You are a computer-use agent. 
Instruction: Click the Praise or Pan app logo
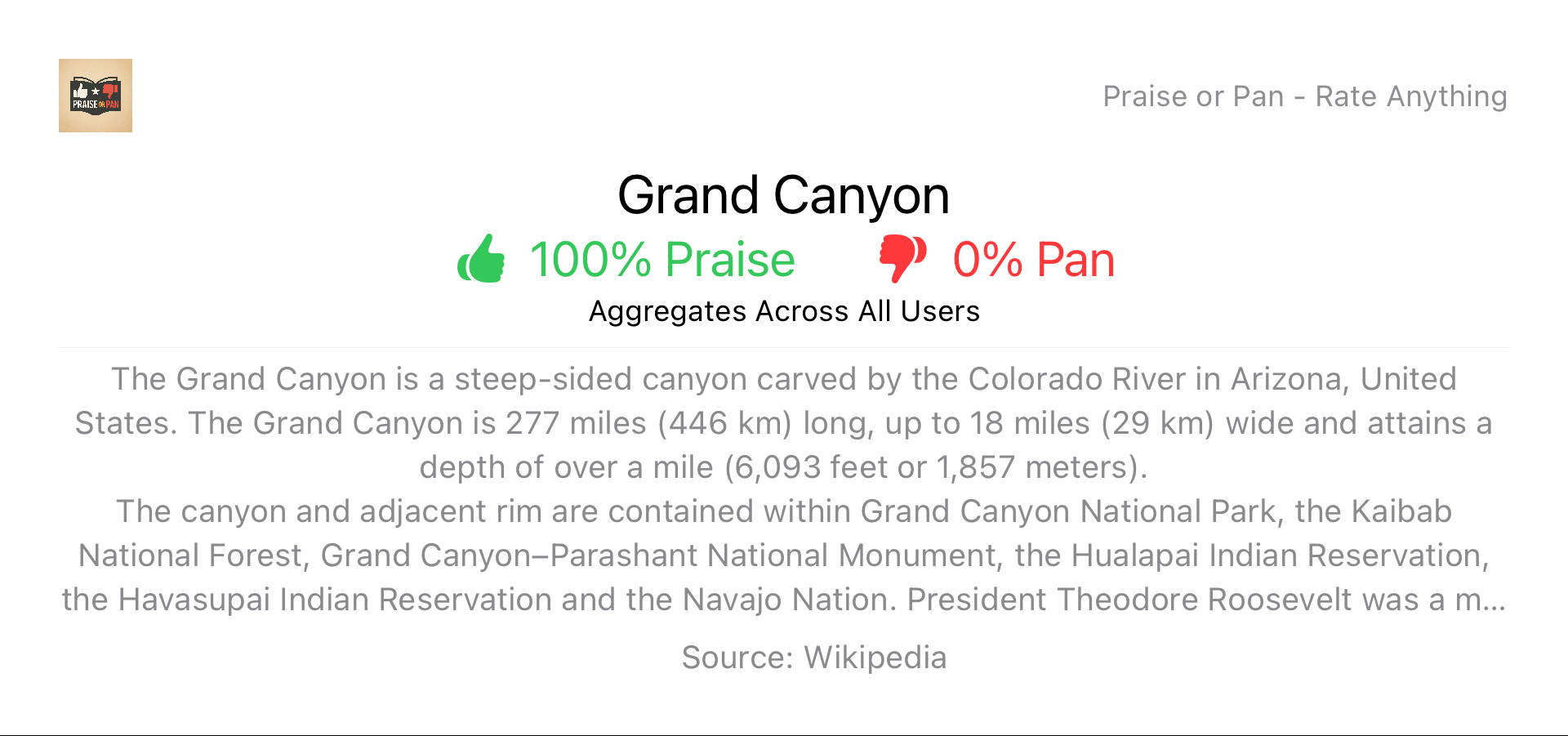tap(96, 96)
